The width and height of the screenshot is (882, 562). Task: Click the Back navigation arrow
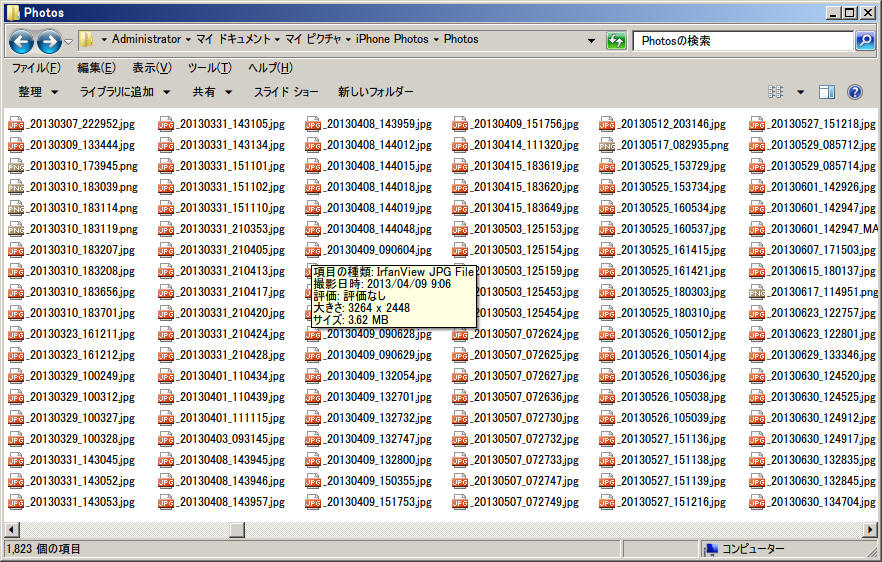[21, 41]
